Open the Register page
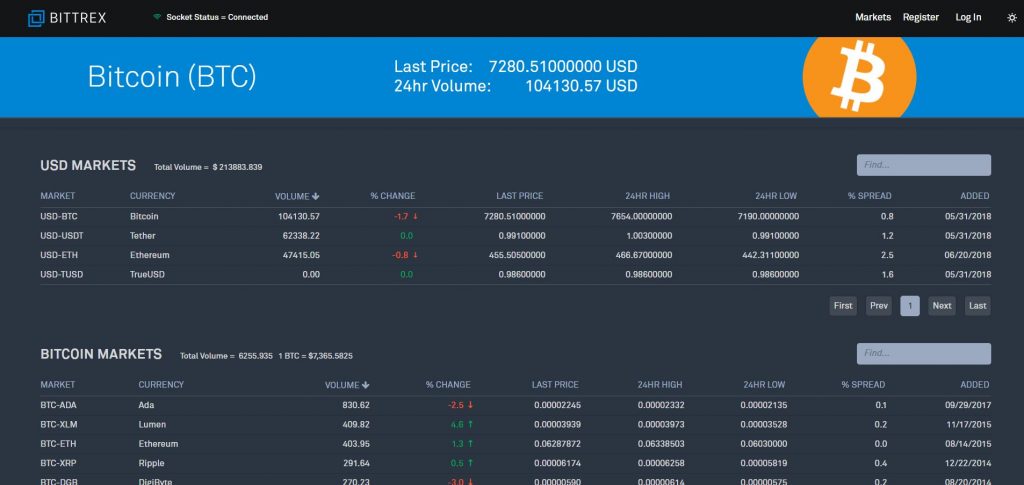1024x485 pixels. coord(921,17)
